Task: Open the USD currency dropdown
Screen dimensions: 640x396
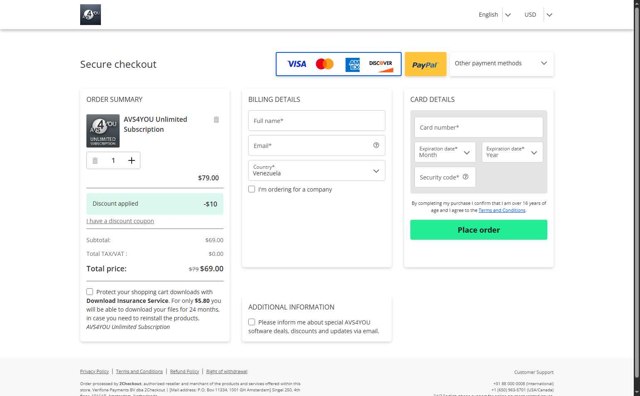Action: 538,15
